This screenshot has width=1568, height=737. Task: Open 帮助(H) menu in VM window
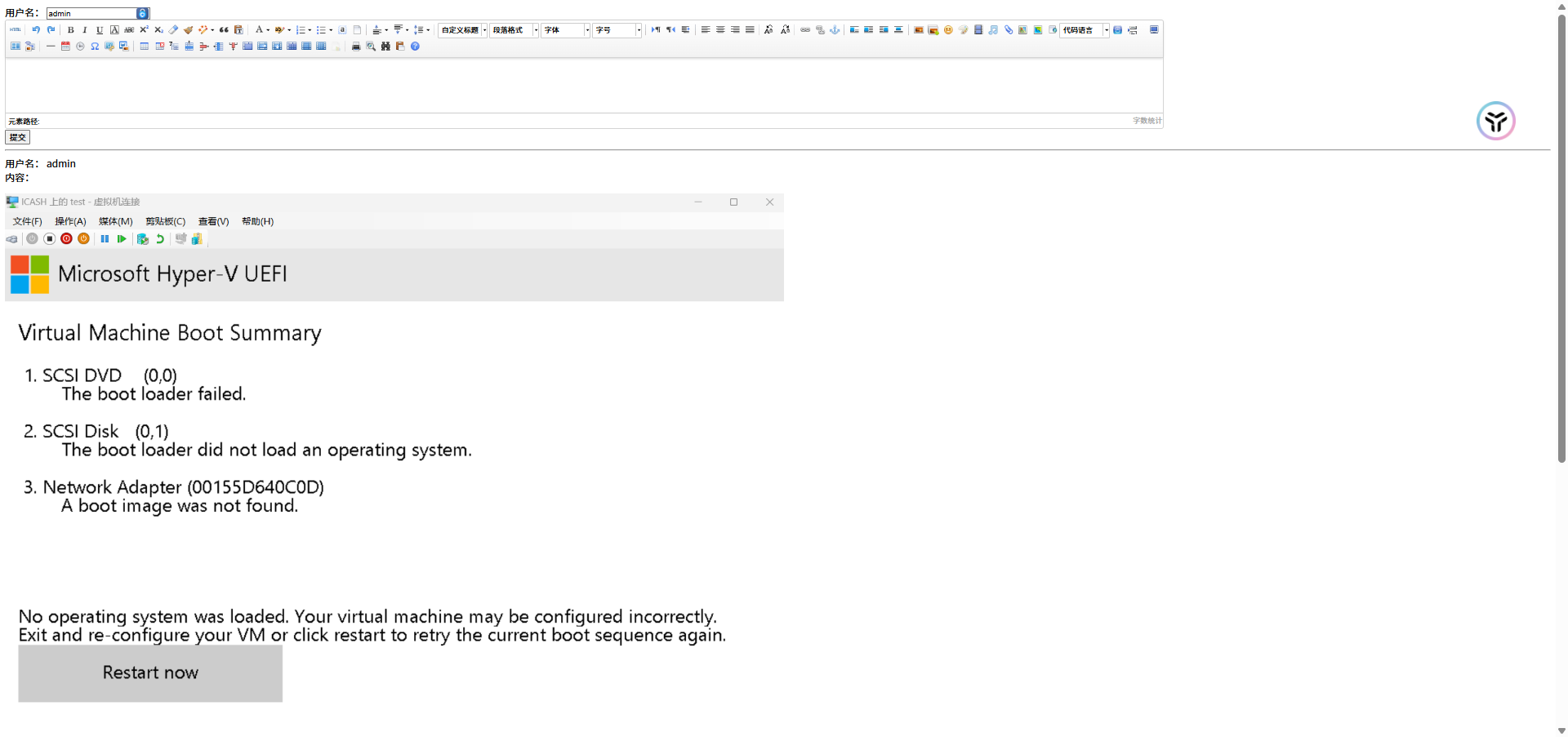pos(257,221)
